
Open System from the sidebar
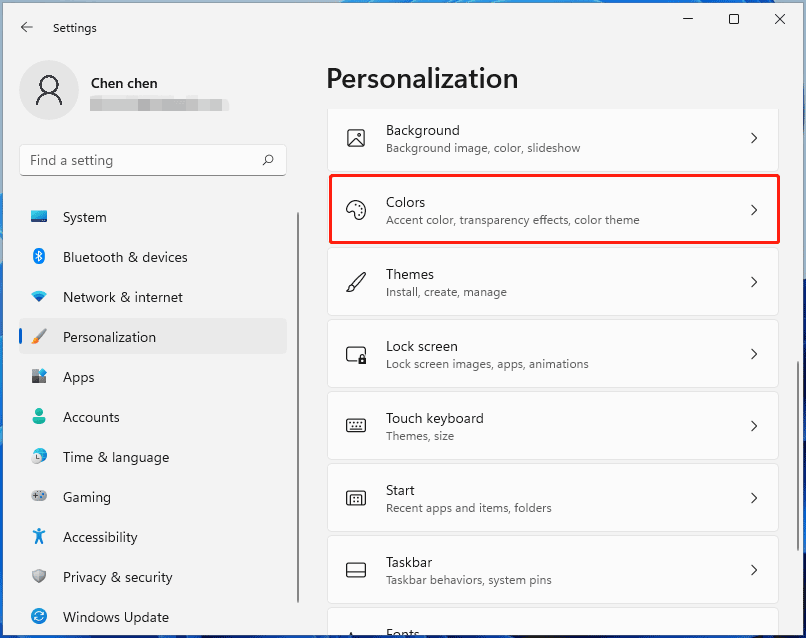pos(84,217)
